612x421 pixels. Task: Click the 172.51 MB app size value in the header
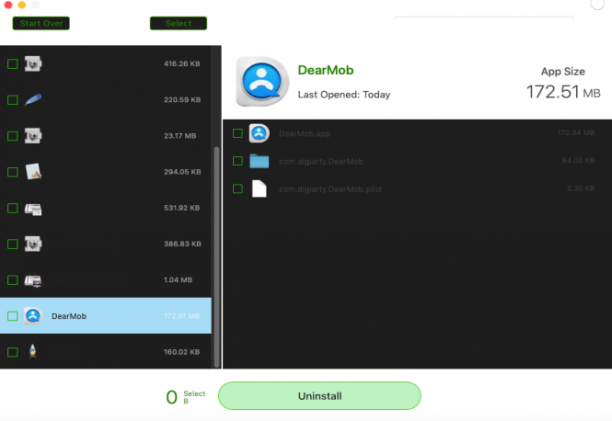tap(563, 92)
